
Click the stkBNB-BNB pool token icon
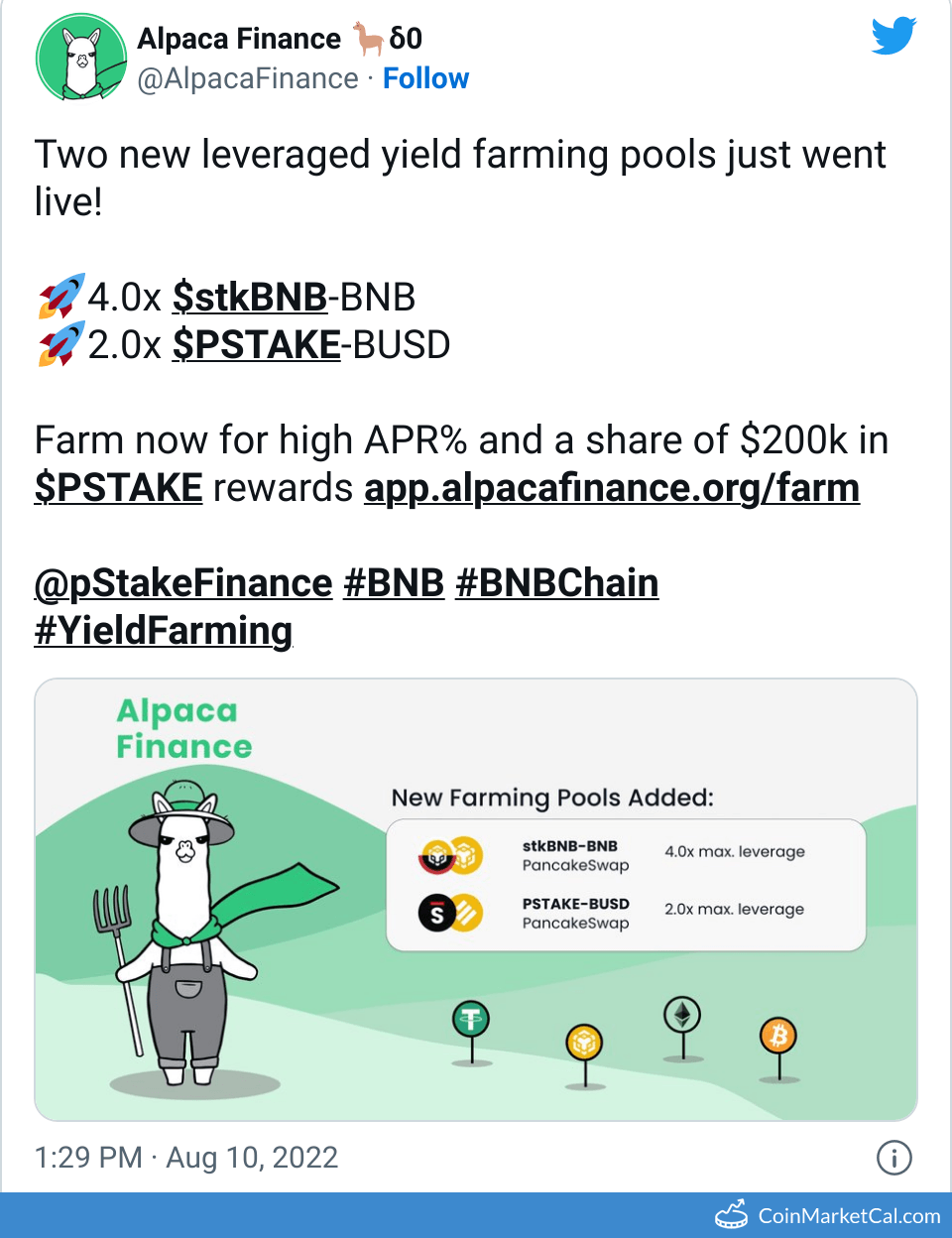pos(450,855)
